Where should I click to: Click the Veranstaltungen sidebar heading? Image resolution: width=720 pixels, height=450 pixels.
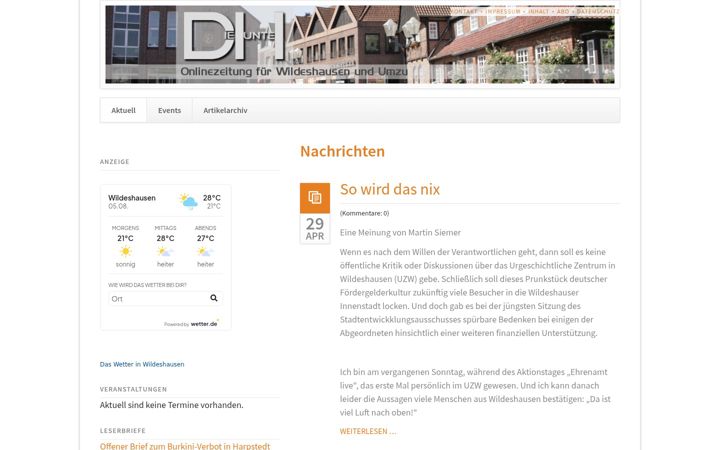133,389
